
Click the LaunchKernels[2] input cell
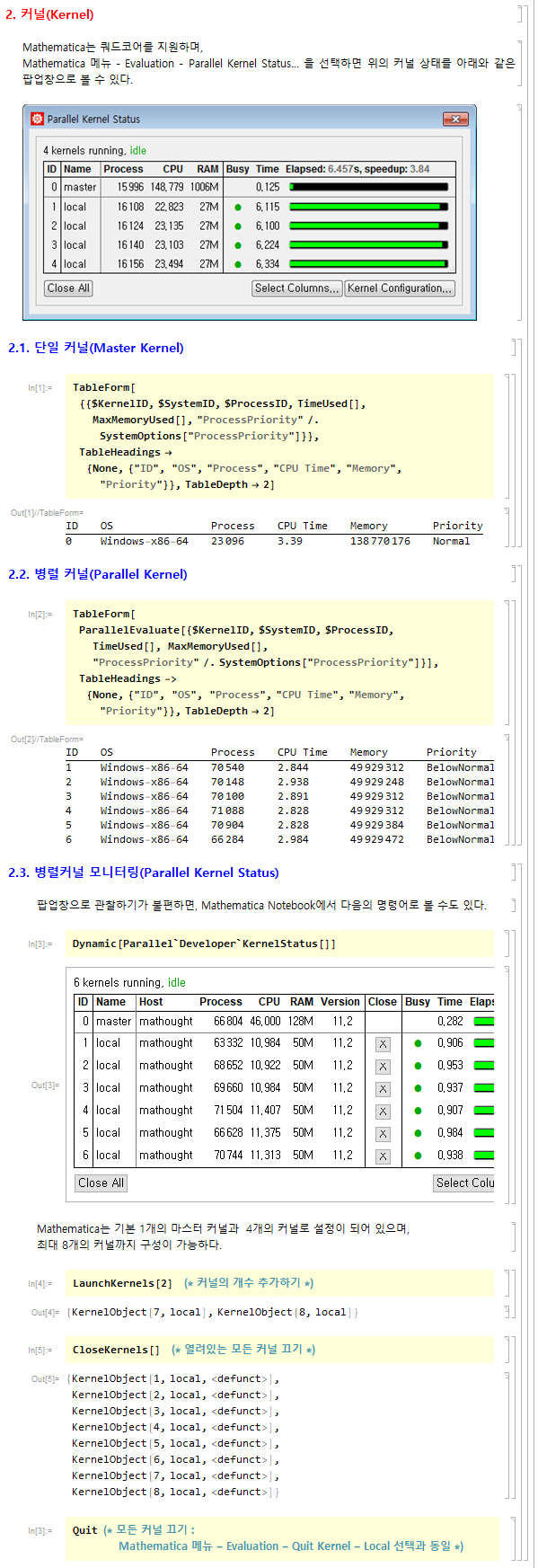tap(279, 1283)
